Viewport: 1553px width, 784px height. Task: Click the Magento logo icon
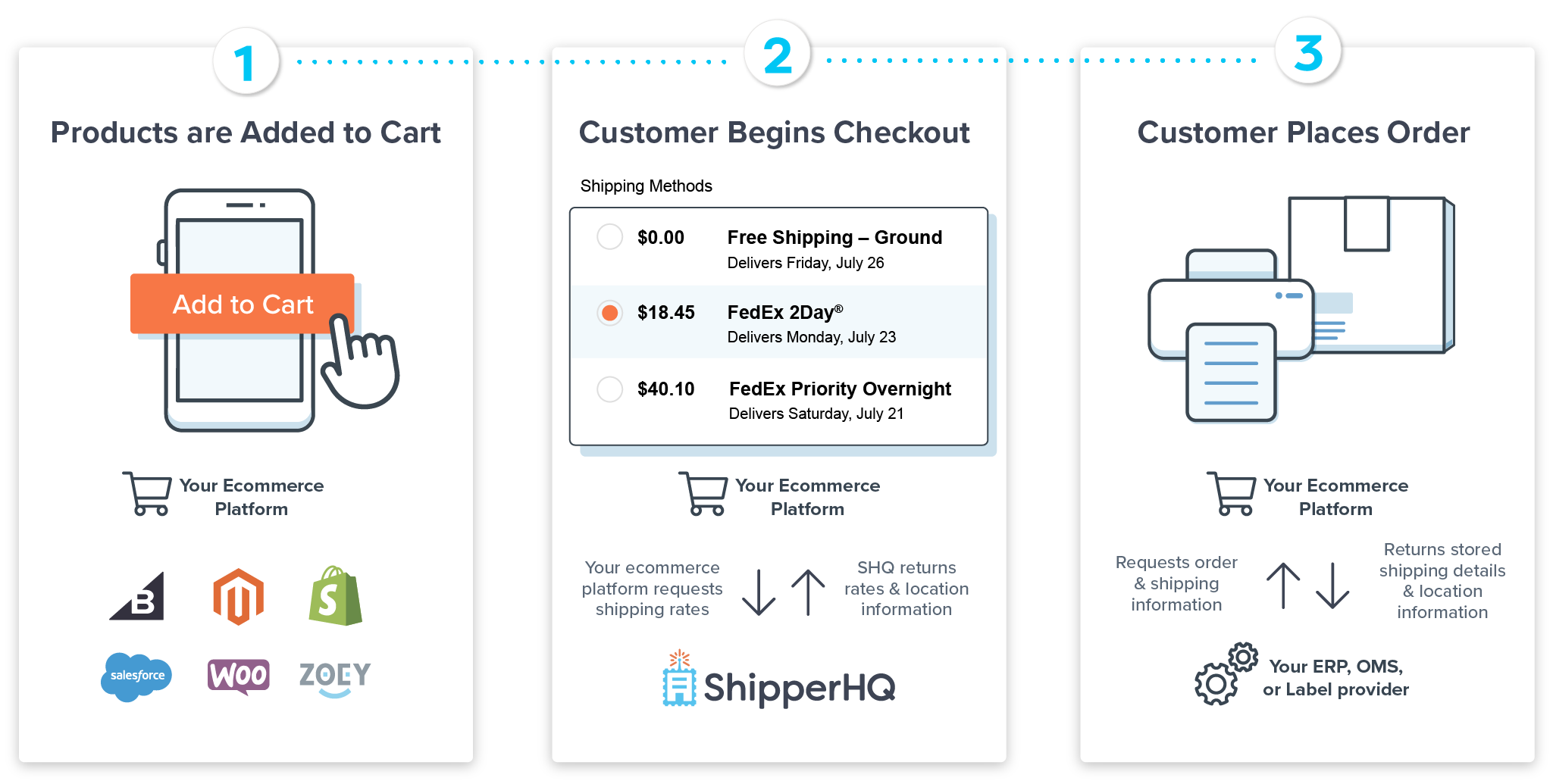tap(239, 597)
